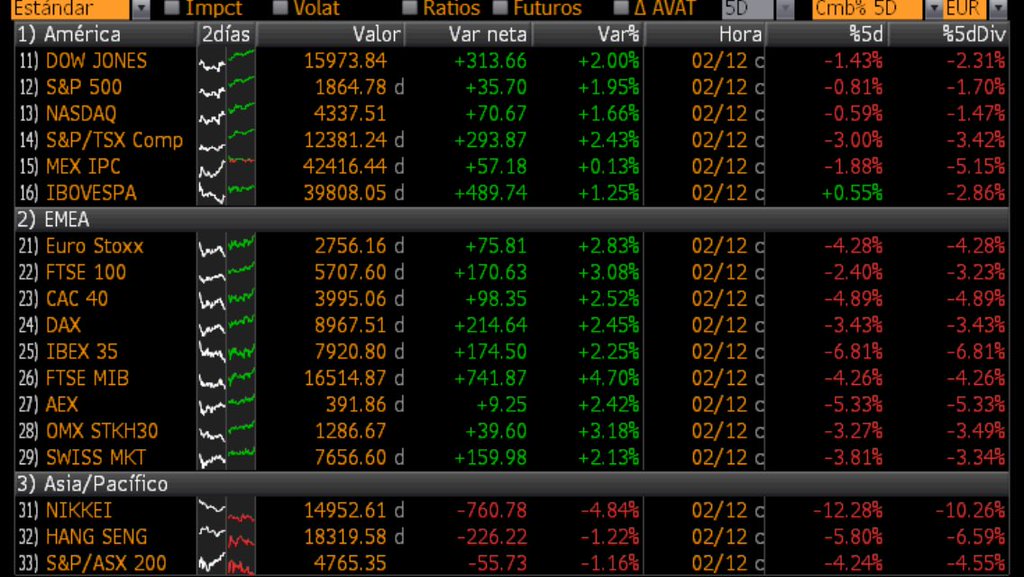Click the NIKKEI two-day sparkline chart
This screenshot has width=1024, height=577.
227,510
